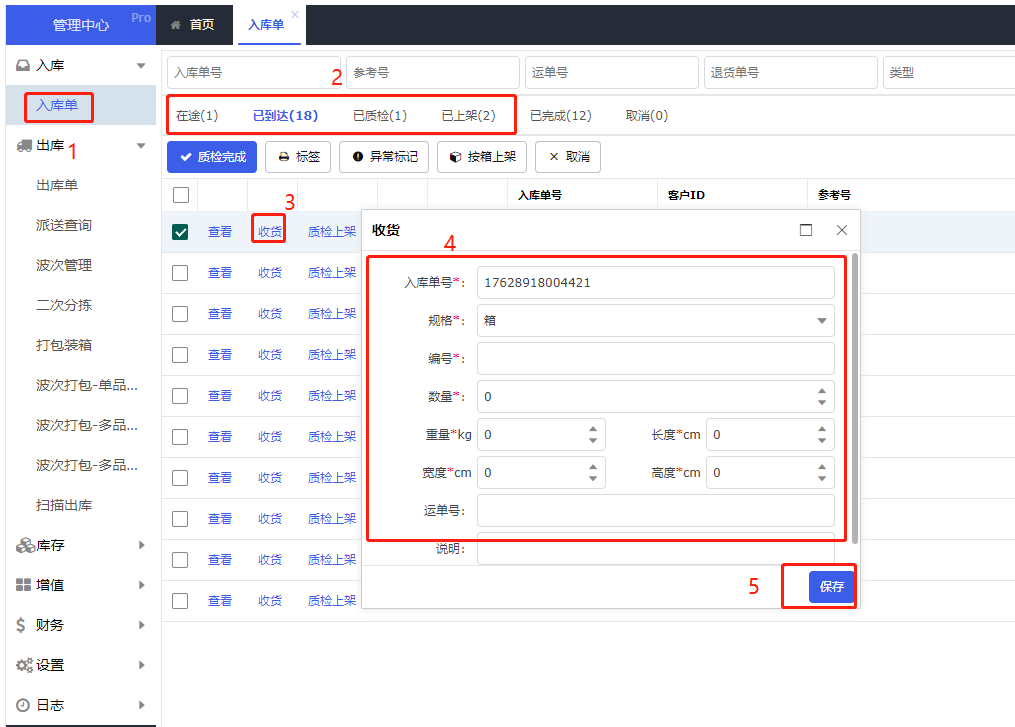1015x727 pixels.
Task: Click the grid icon beside 增值
Action: [23, 585]
